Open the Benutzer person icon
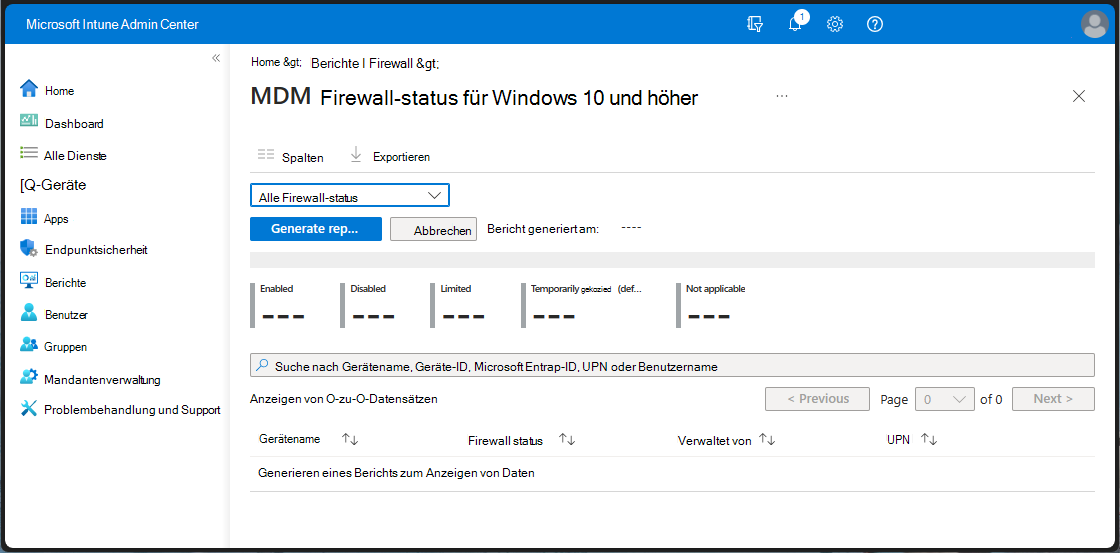 pos(29,312)
